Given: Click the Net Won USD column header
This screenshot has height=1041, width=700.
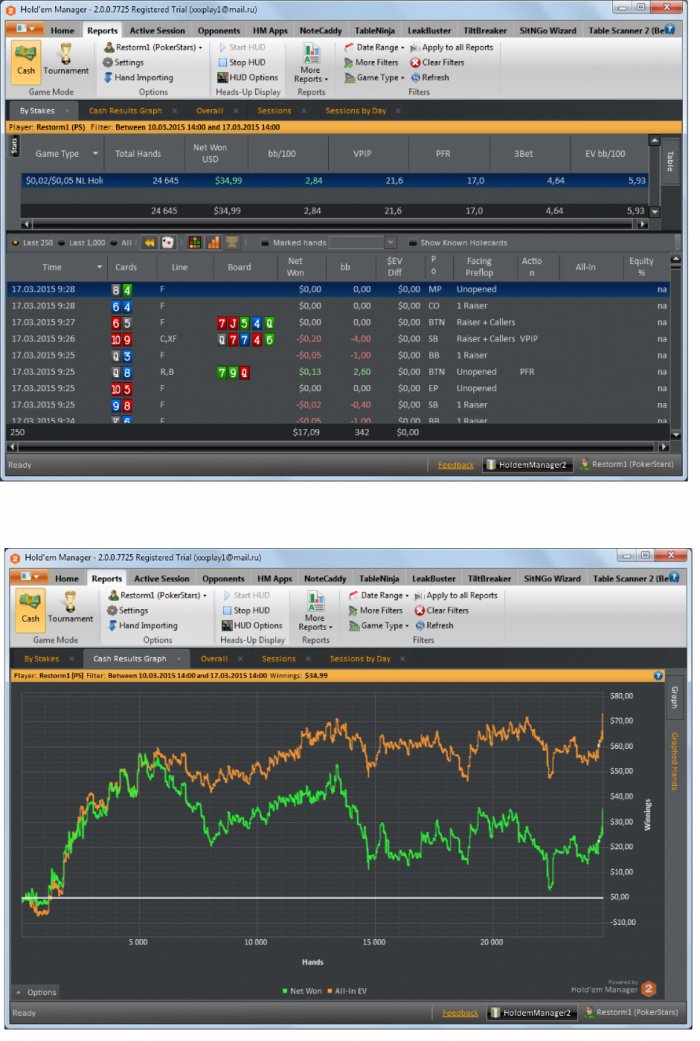Looking at the screenshot, I should pyautogui.click(x=210, y=153).
